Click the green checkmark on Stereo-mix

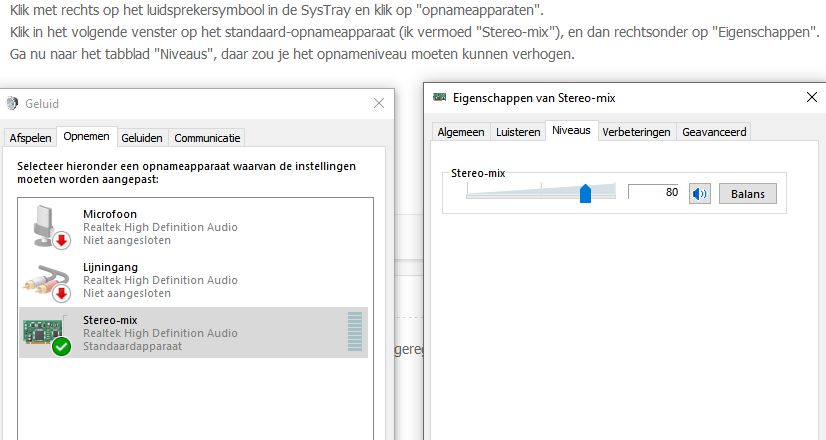click(x=61, y=346)
